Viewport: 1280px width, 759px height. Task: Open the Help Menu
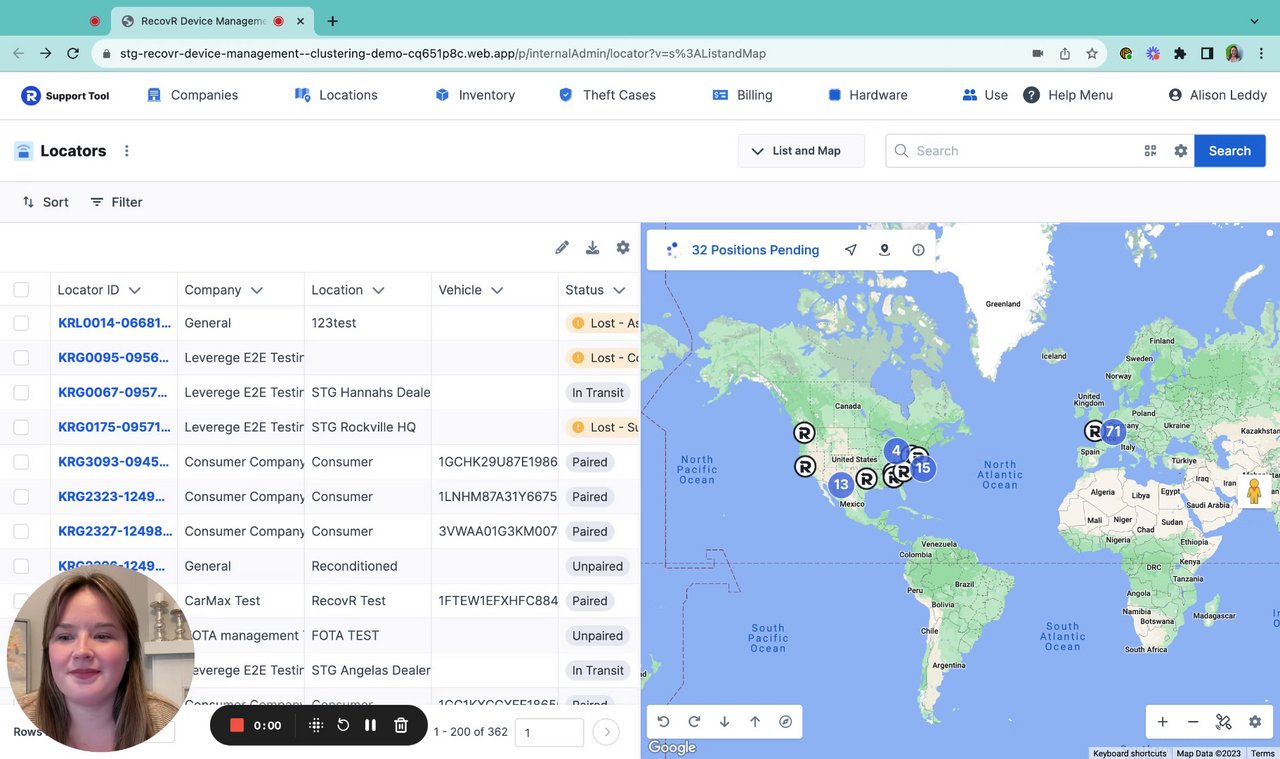coord(1068,95)
